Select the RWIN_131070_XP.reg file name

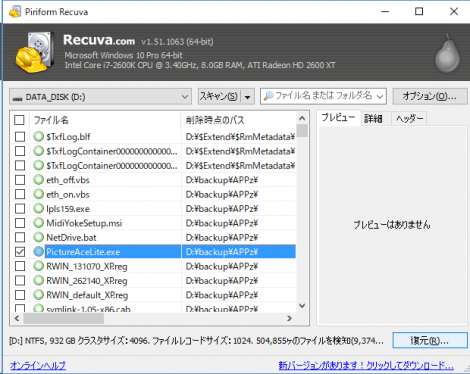(87, 266)
